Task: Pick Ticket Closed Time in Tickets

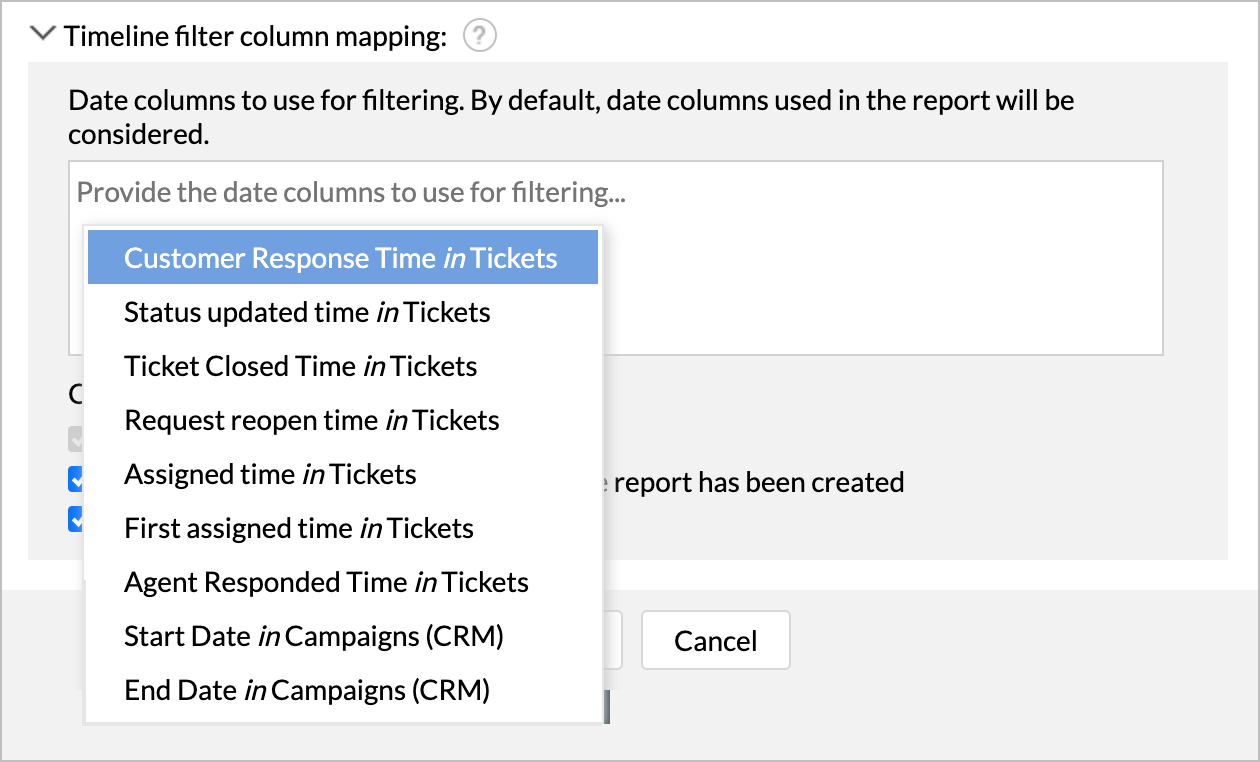Action: [300, 366]
